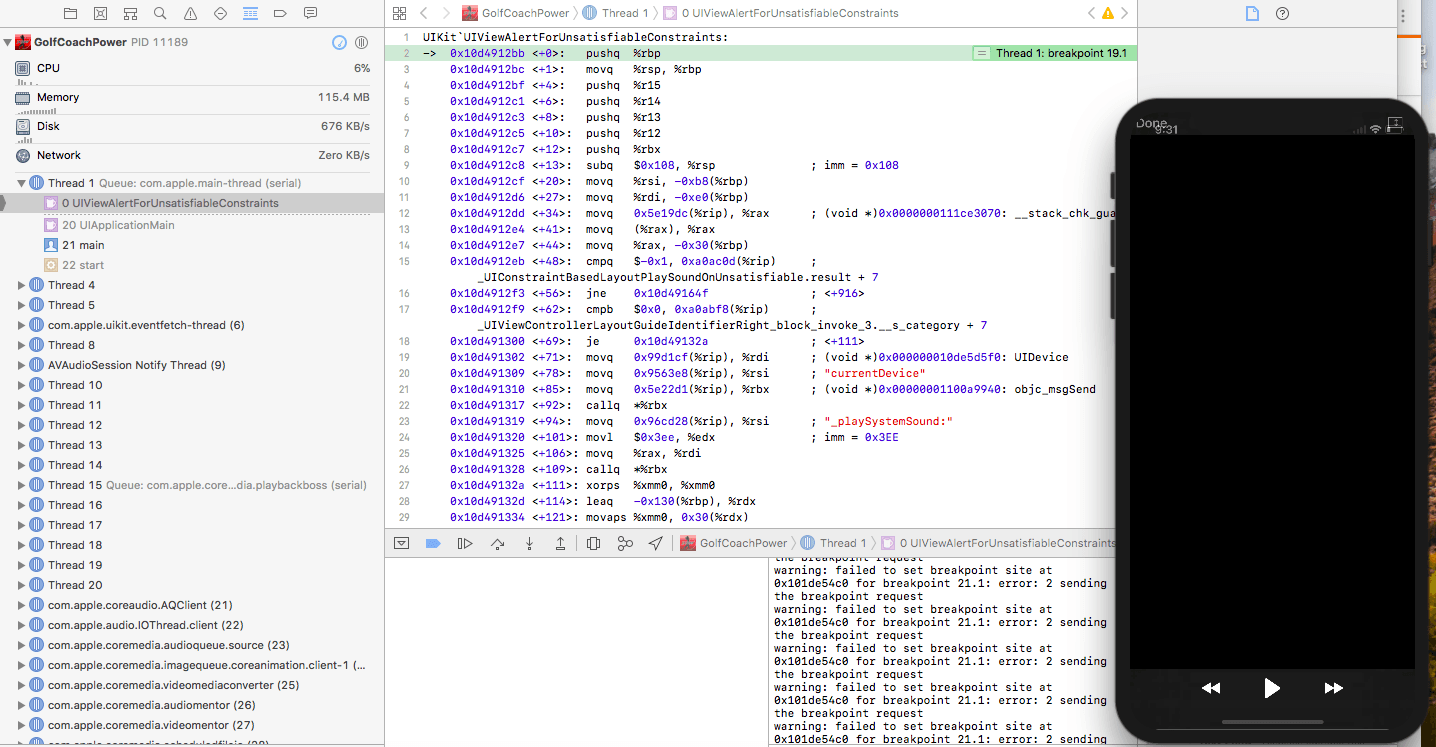This screenshot has width=1436, height=747.
Task: Select the Network gauge row
Action: click(192, 155)
